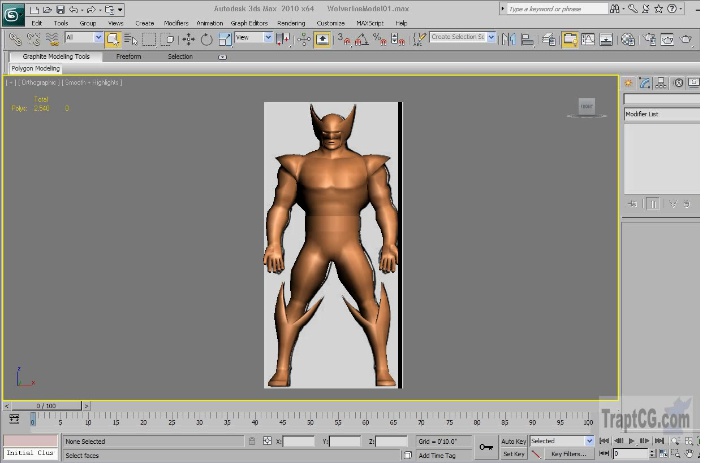This screenshot has width=724, height=463.
Task: Expand the Help question mark dropdown arrow
Action: 681,9
